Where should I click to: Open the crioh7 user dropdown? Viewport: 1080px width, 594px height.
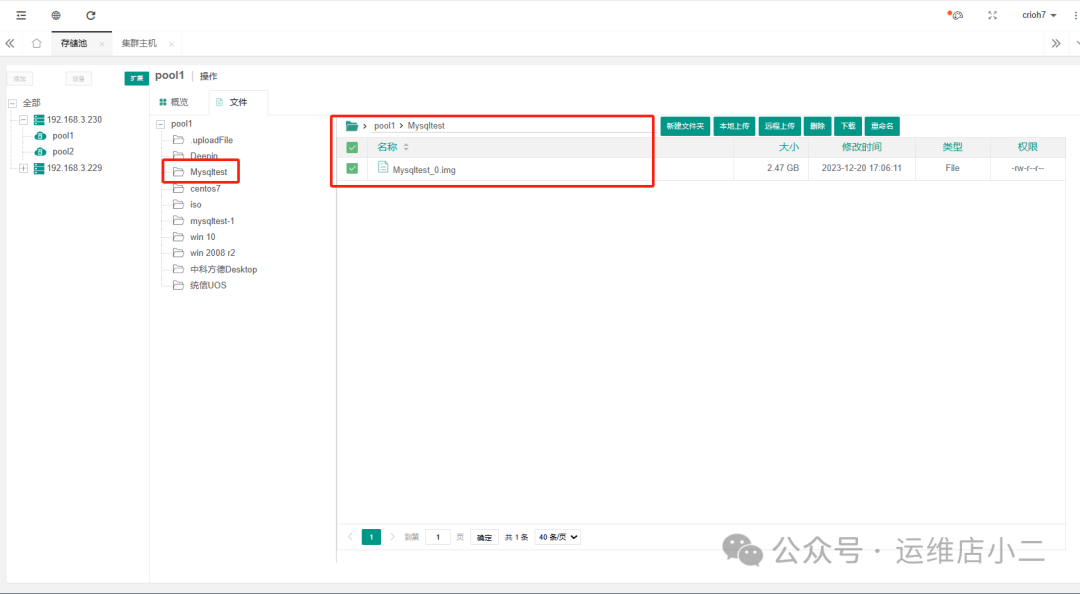click(1039, 15)
